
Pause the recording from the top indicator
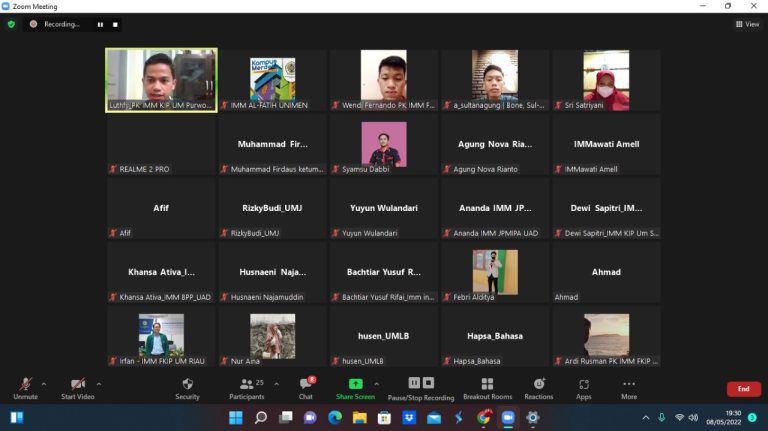pyautogui.click(x=99, y=24)
